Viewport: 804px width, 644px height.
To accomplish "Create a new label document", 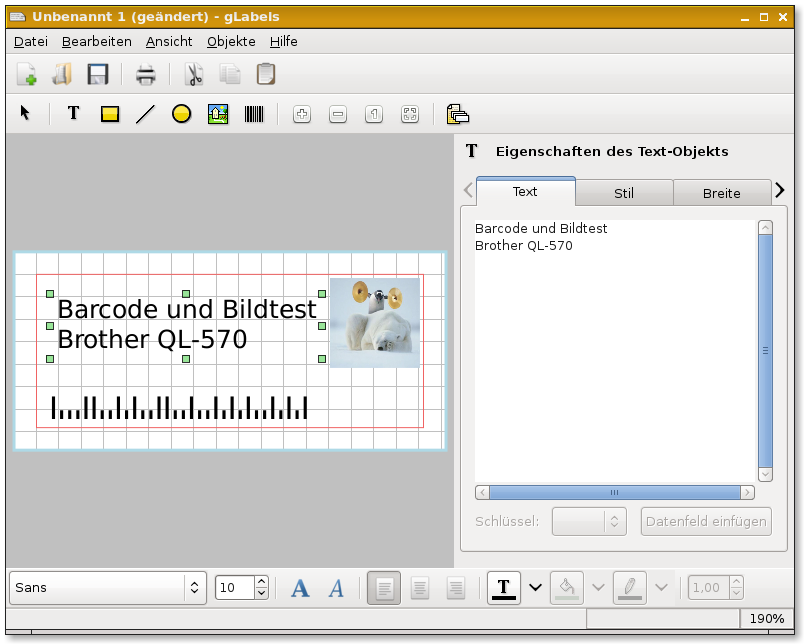I will coord(27,74).
